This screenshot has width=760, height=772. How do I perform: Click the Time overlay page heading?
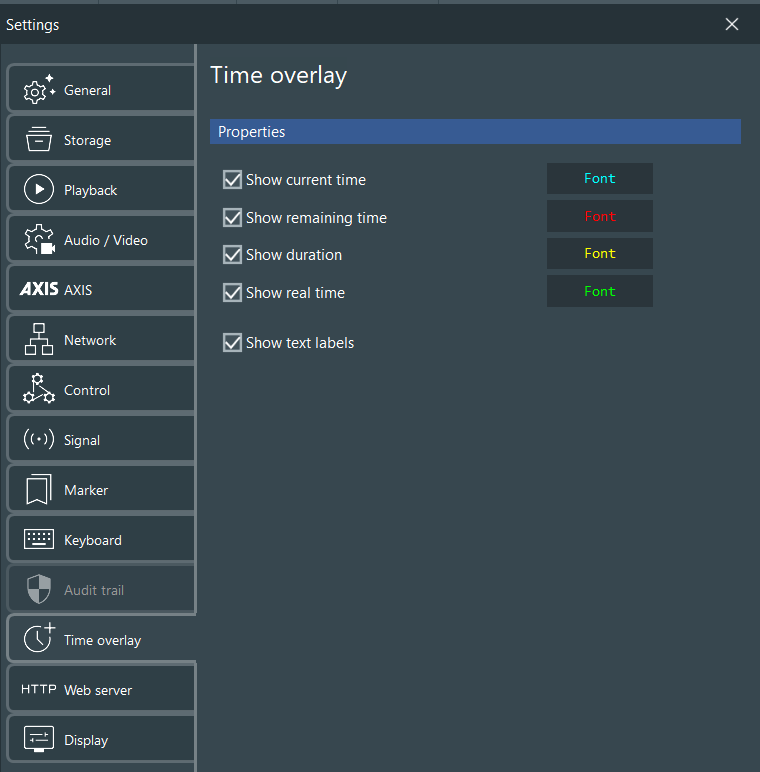point(279,76)
